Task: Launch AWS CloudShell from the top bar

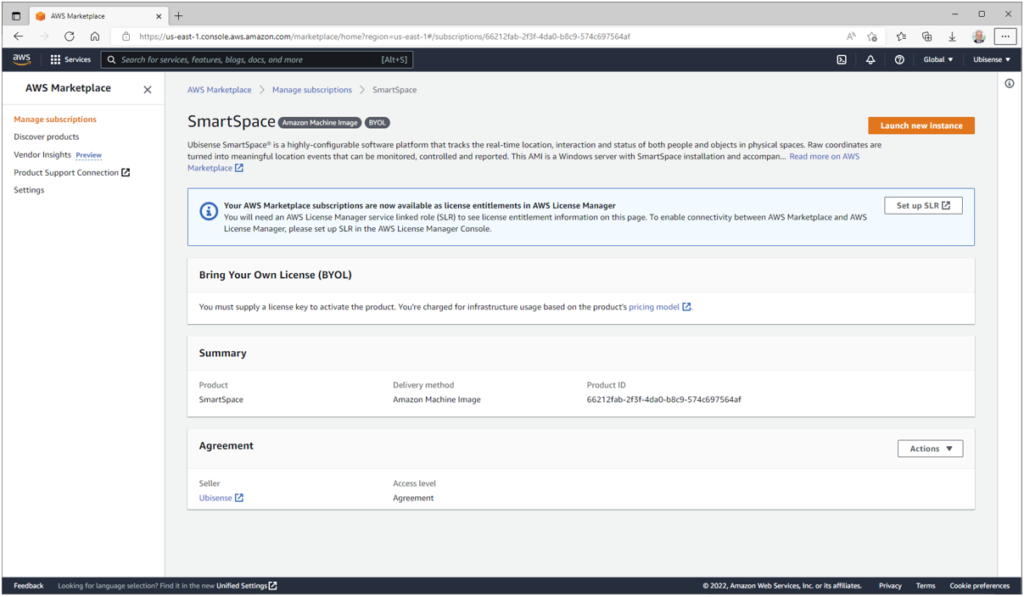Action: (842, 59)
